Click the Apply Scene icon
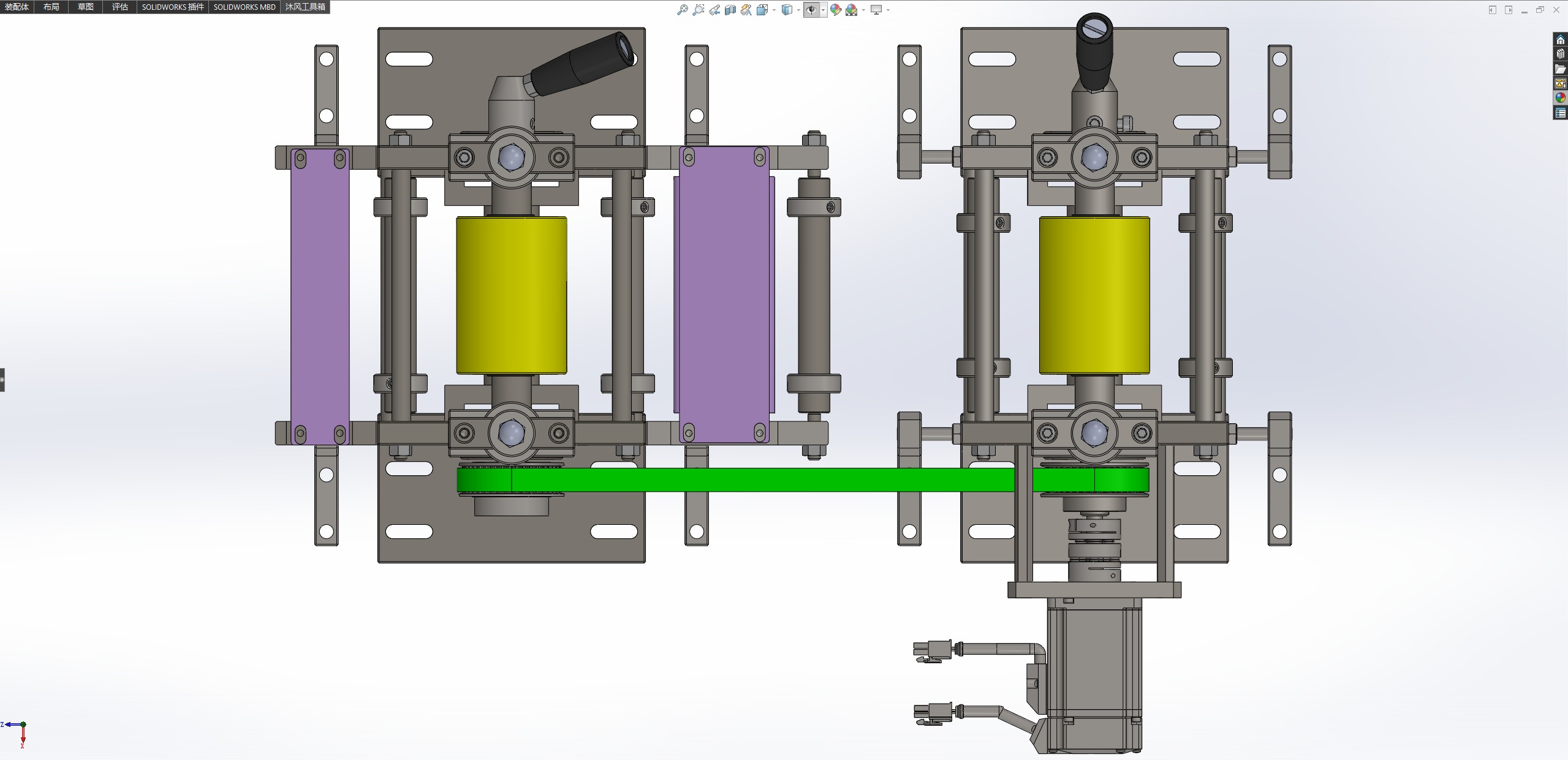This screenshot has width=1568, height=760. click(852, 10)
